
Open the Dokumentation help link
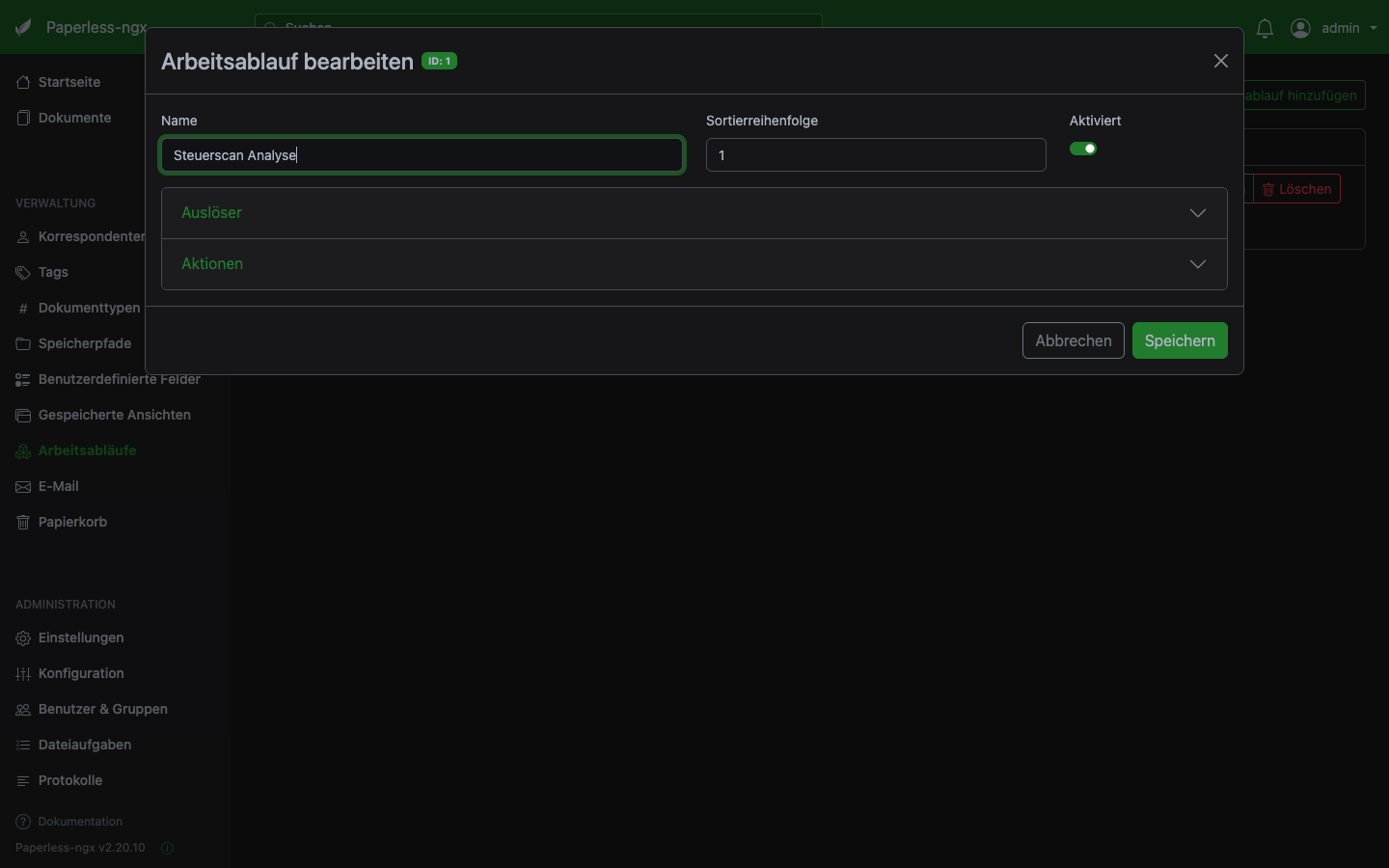(x=79, y=822)
